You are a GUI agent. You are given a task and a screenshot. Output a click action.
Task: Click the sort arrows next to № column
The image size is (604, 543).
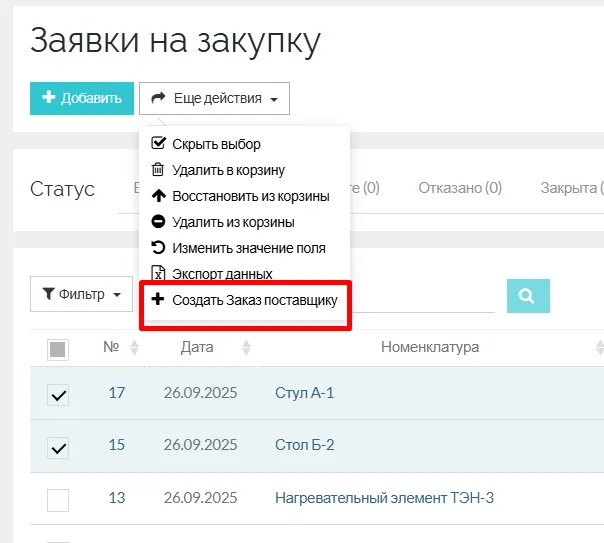tap(134, 348)
